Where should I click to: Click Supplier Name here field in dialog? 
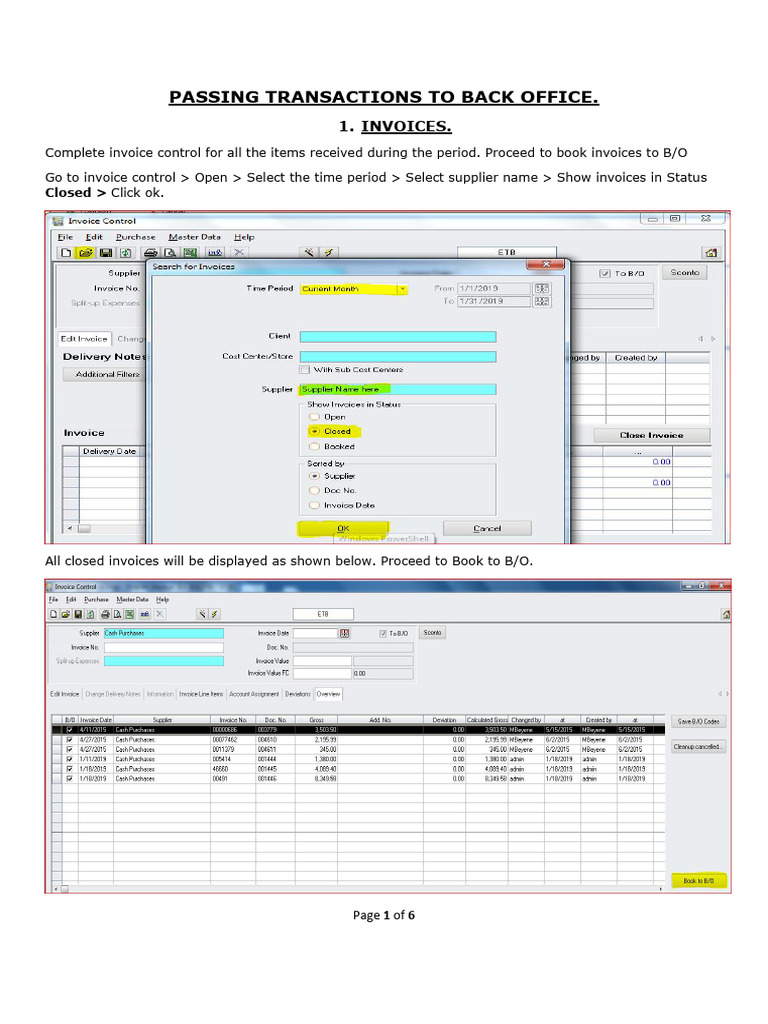tap(398, 389)
